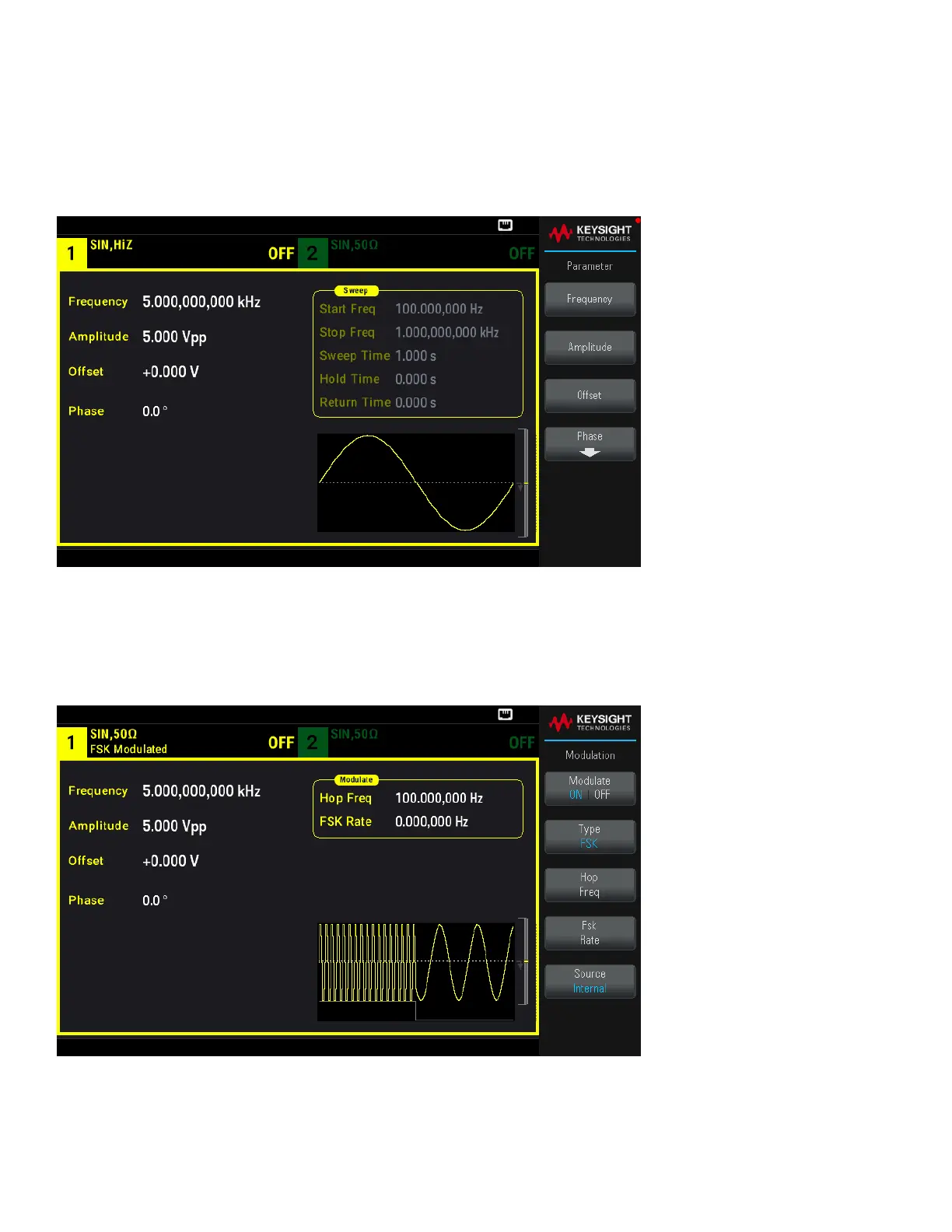952x1232 pixels.
Task: Click the sine waveform preview on the top screen
Action: pos(416,482)
